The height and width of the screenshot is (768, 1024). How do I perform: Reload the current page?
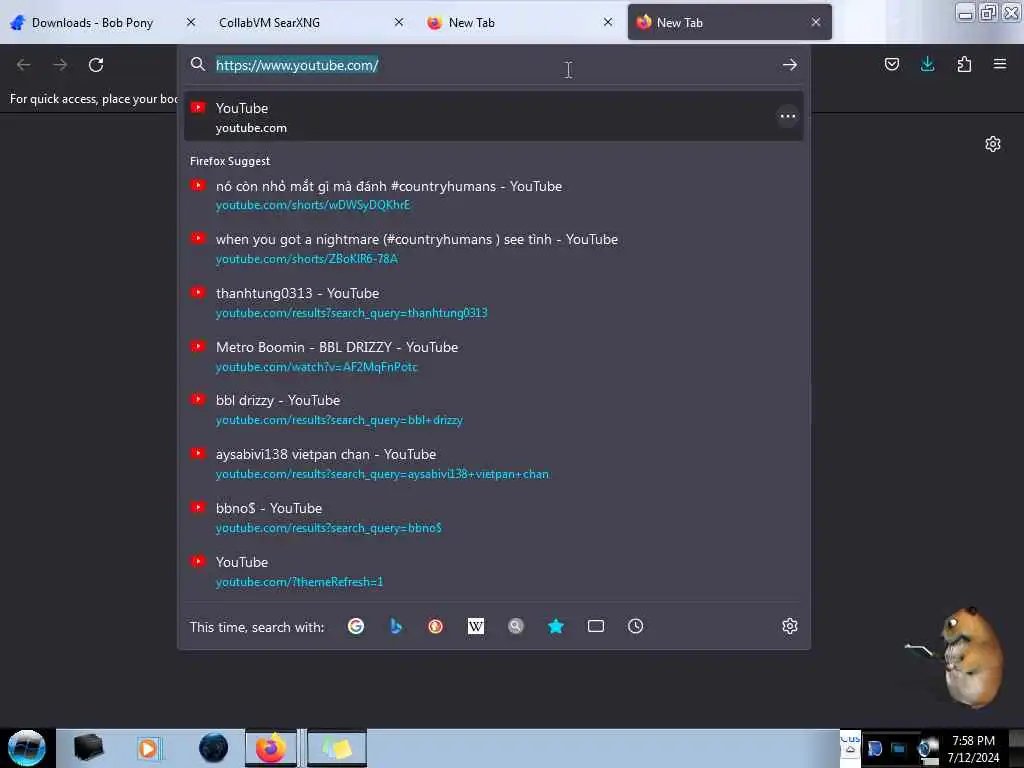tap(96, 65)
